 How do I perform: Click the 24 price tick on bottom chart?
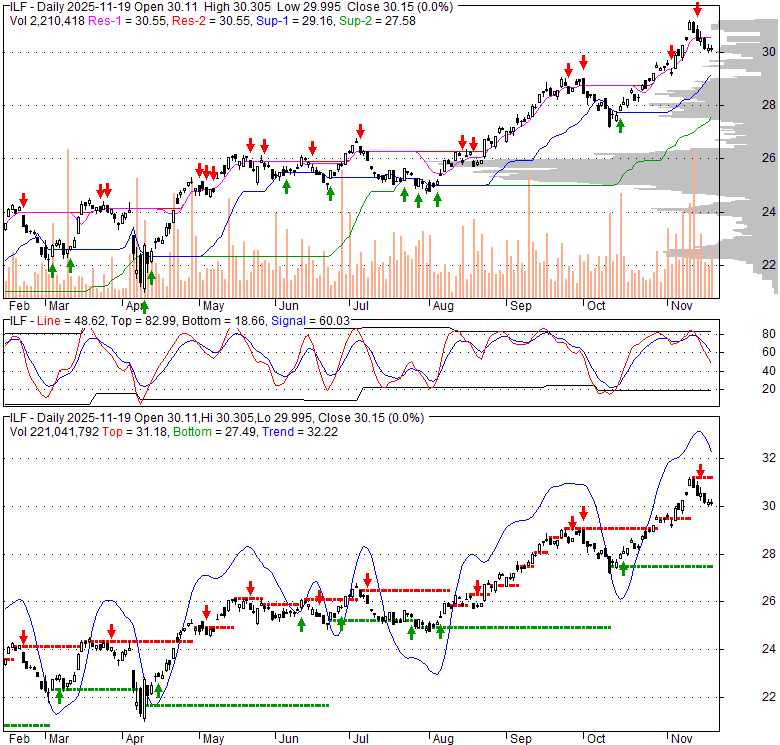769,649
